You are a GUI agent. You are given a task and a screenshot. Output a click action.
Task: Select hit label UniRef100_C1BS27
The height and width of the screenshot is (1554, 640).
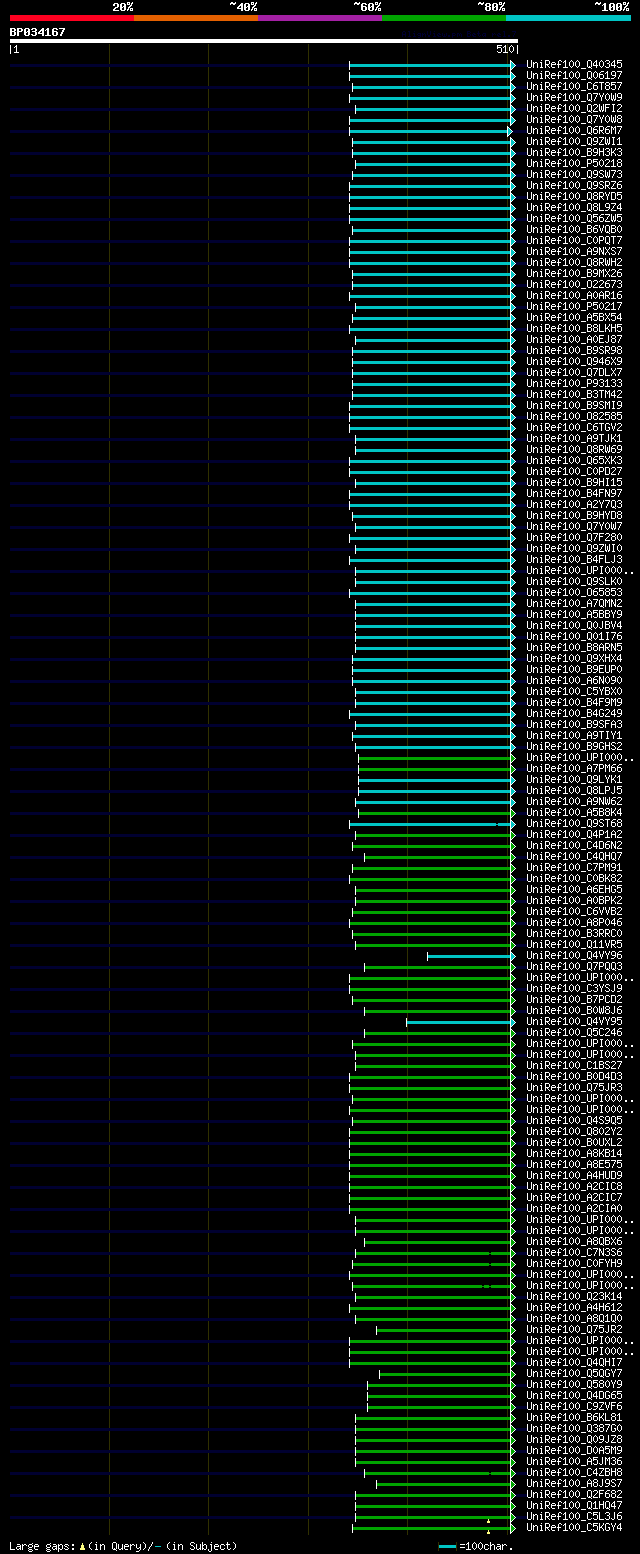[574, 1065]
